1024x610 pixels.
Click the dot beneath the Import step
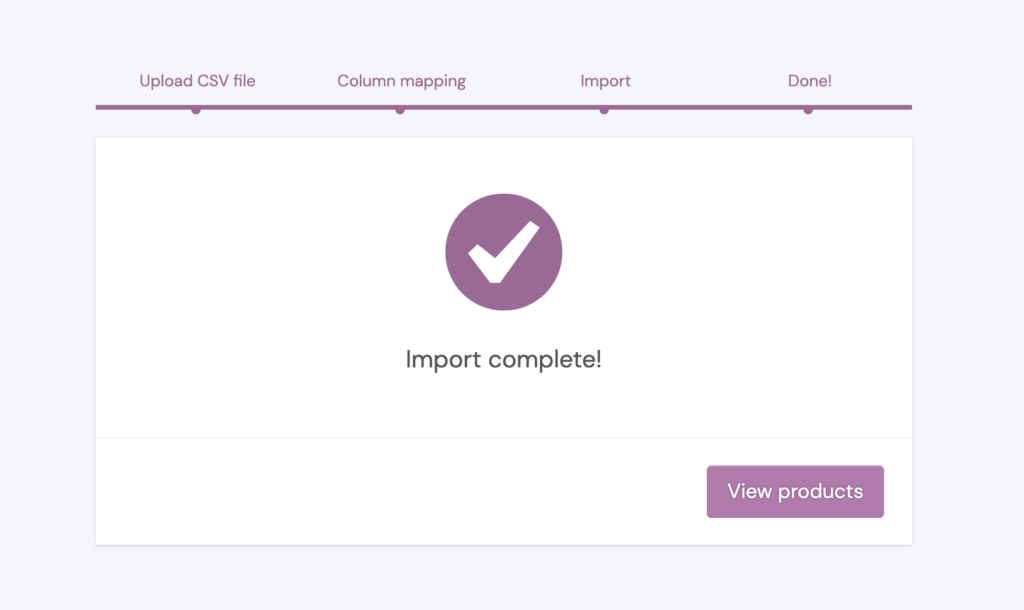pos(604,110)
